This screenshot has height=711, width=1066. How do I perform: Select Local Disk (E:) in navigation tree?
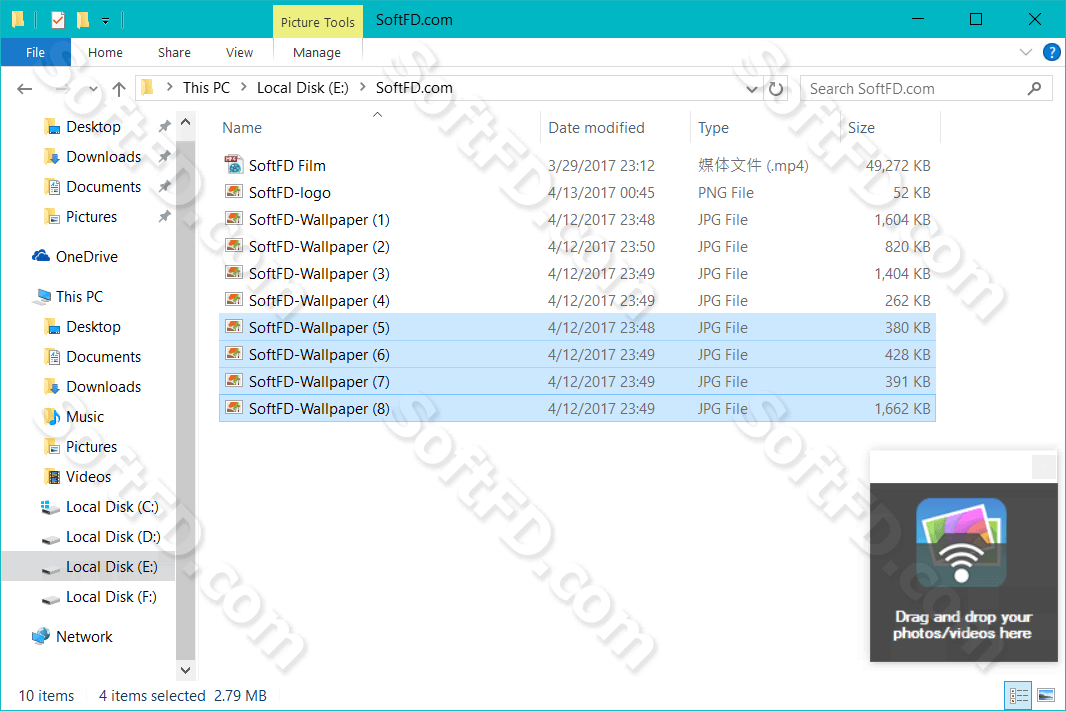[88, 567]
